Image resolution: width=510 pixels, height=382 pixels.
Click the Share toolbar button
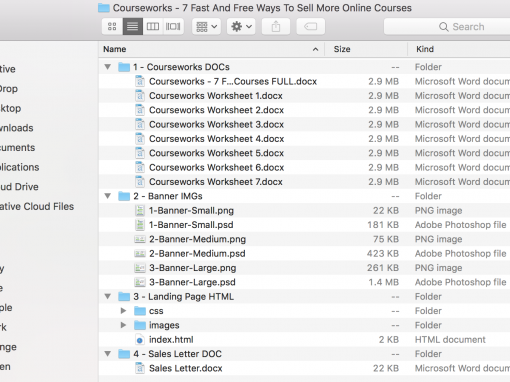[276, 26]
